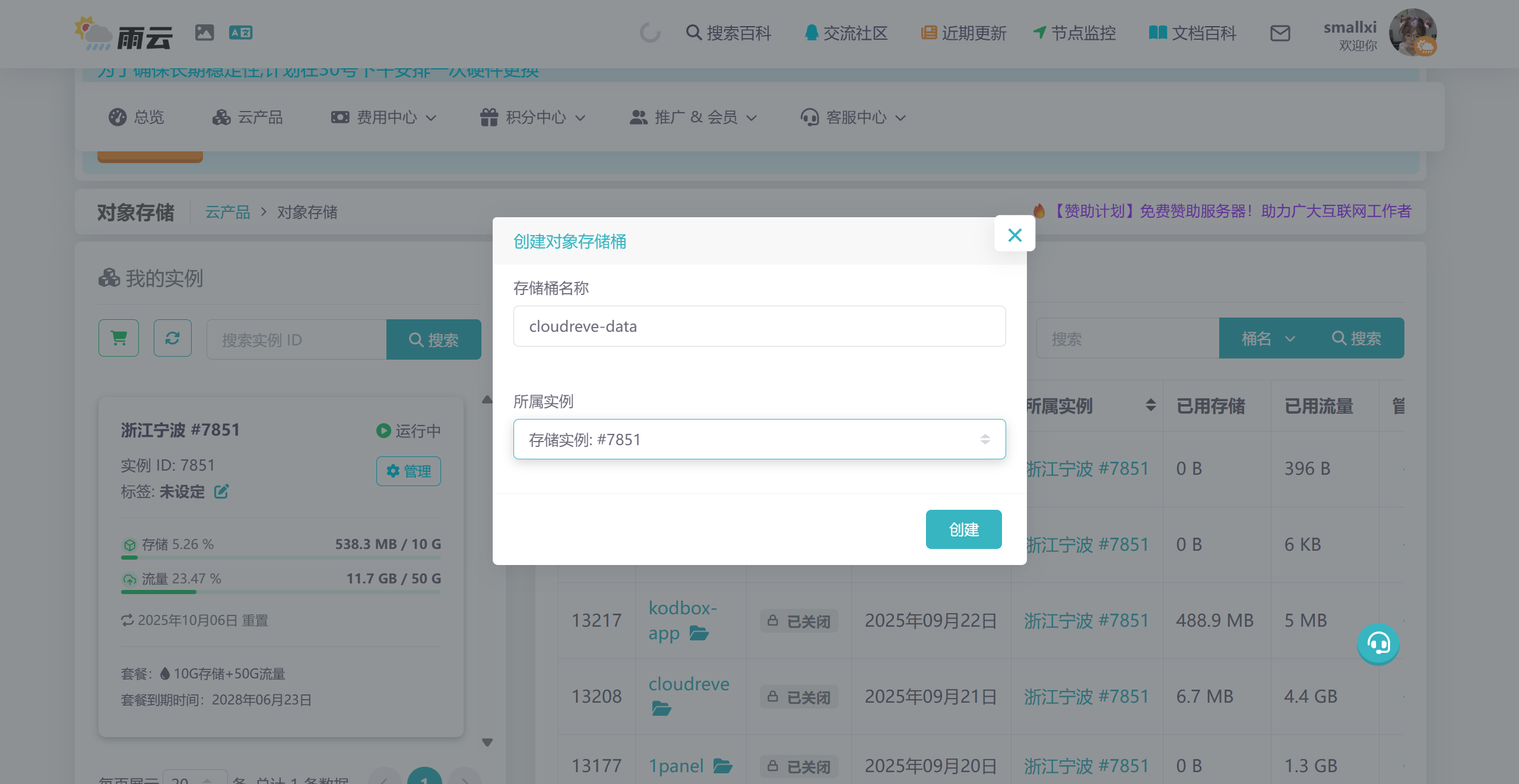Open the mail inbox envelope icon
Screen dimensions: 1519x784
pos(1280,33)
